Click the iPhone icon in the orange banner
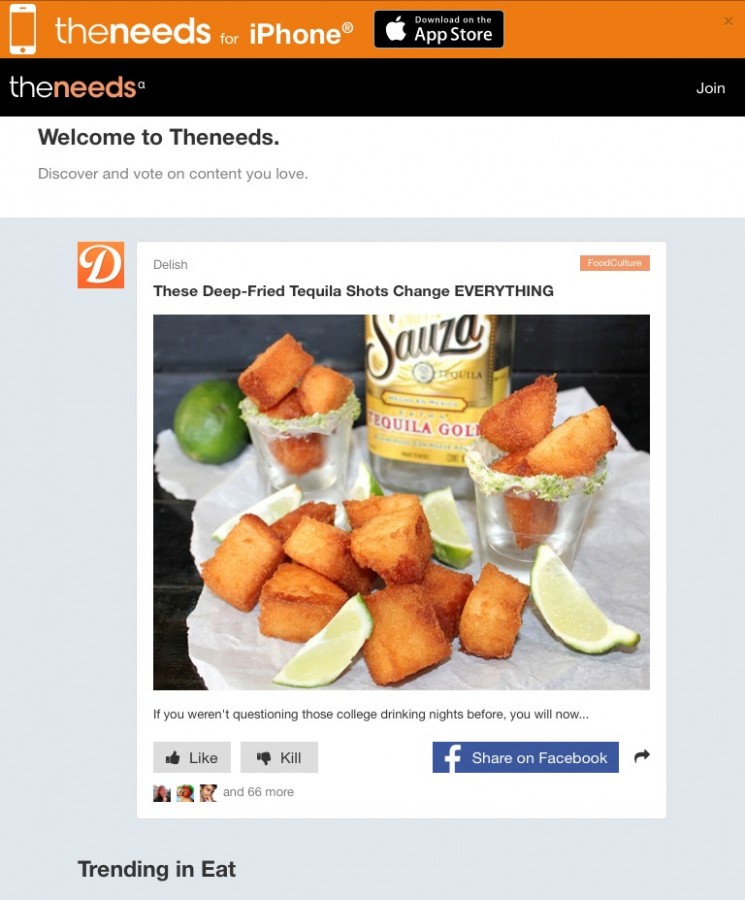The image size is (745, 900). coord(23,29)
